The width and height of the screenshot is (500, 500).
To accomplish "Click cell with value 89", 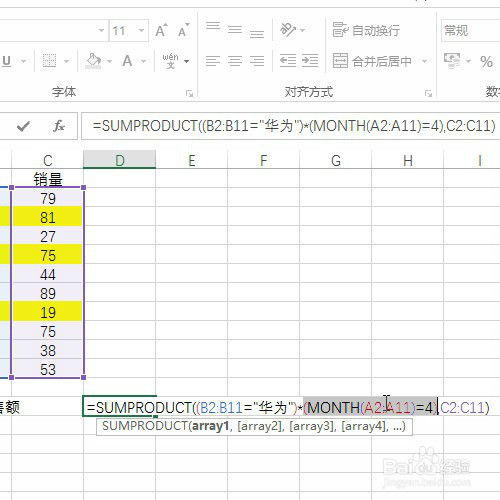I will click(x=48, y=293).
